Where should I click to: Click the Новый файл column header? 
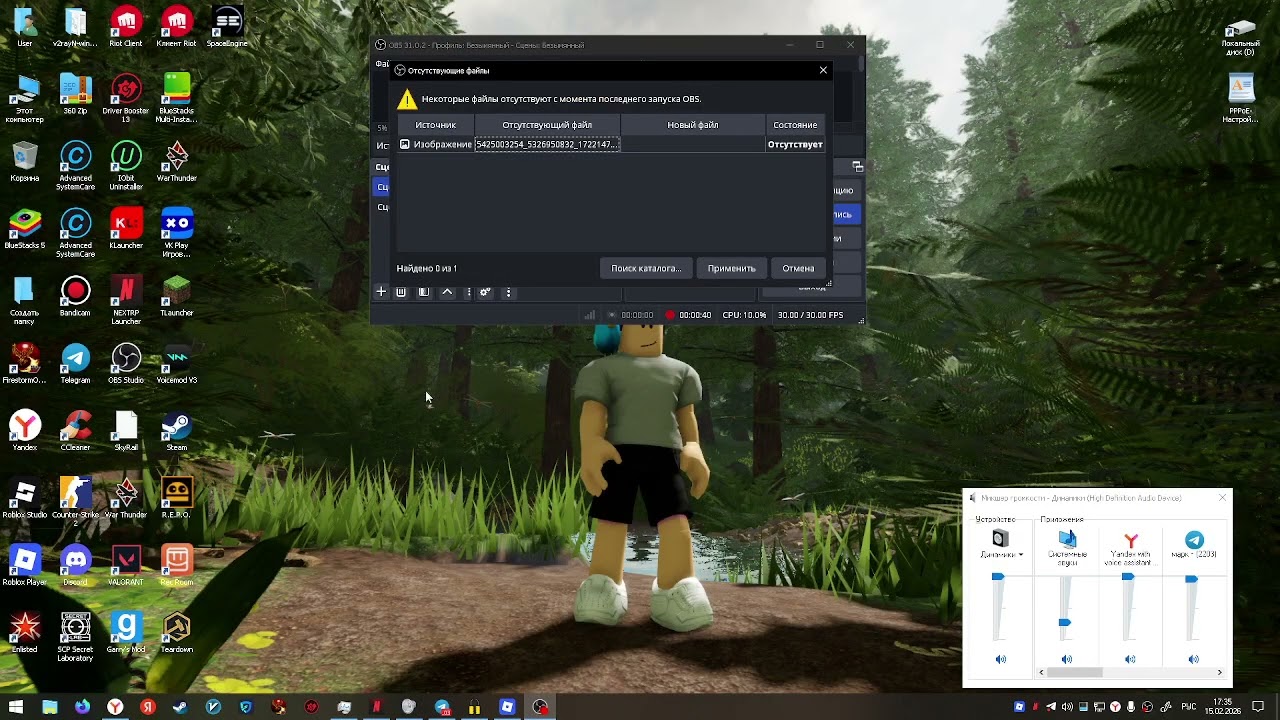[x=693, y=125]
